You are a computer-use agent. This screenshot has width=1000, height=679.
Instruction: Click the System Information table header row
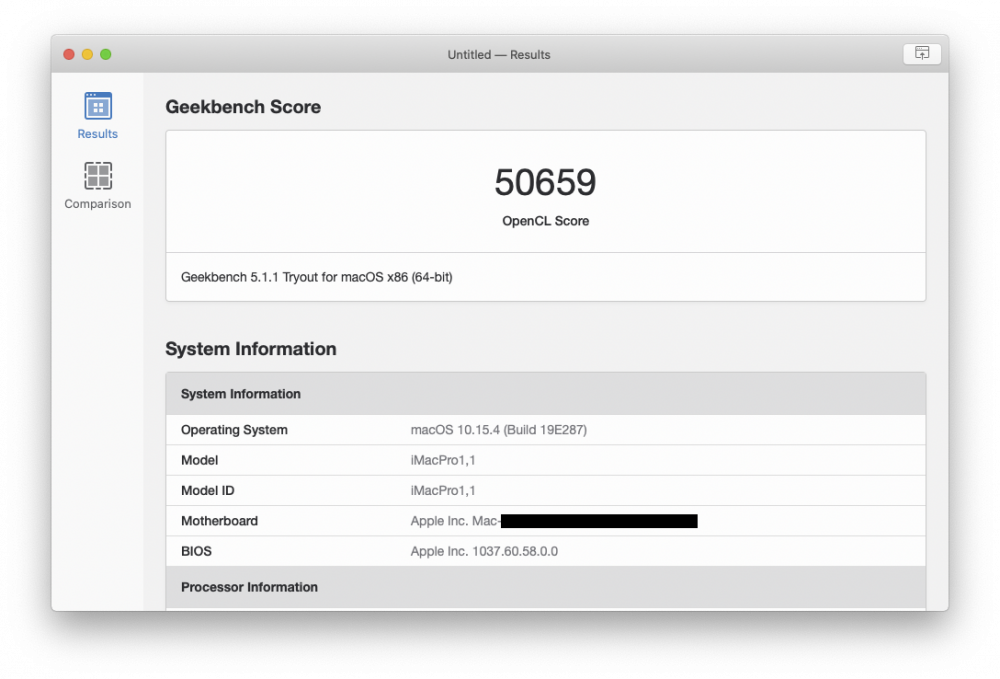point(545,394)
